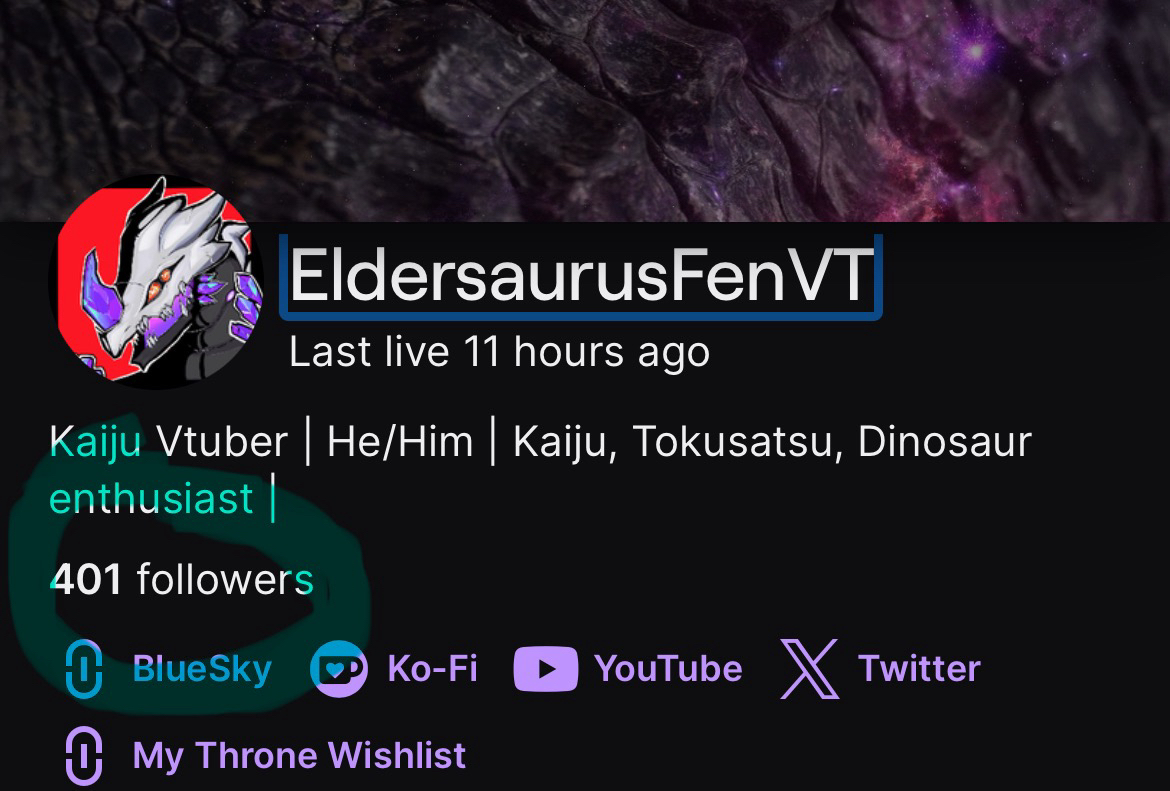Click the X logo icon

click(x=810, y=669)
